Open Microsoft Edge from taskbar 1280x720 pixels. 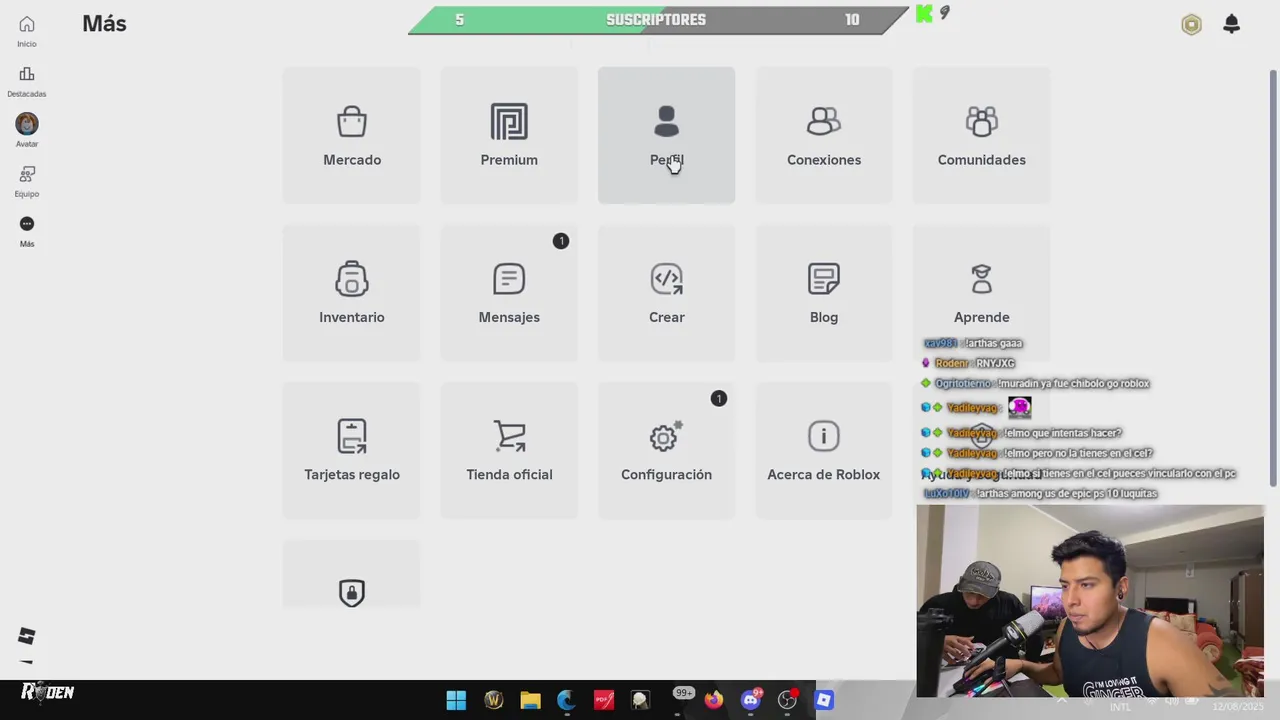(566, 700)
